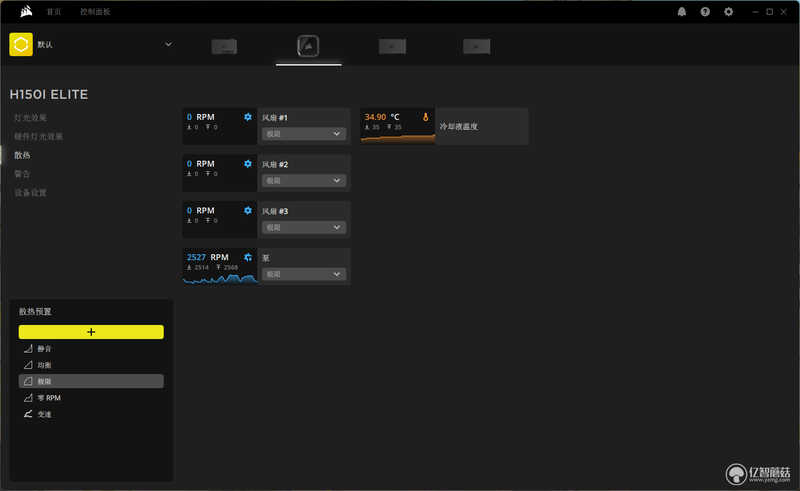The image size is (800, 491).
Task: Open 灯光效果 in the sidebar
Action: [30, 118]
